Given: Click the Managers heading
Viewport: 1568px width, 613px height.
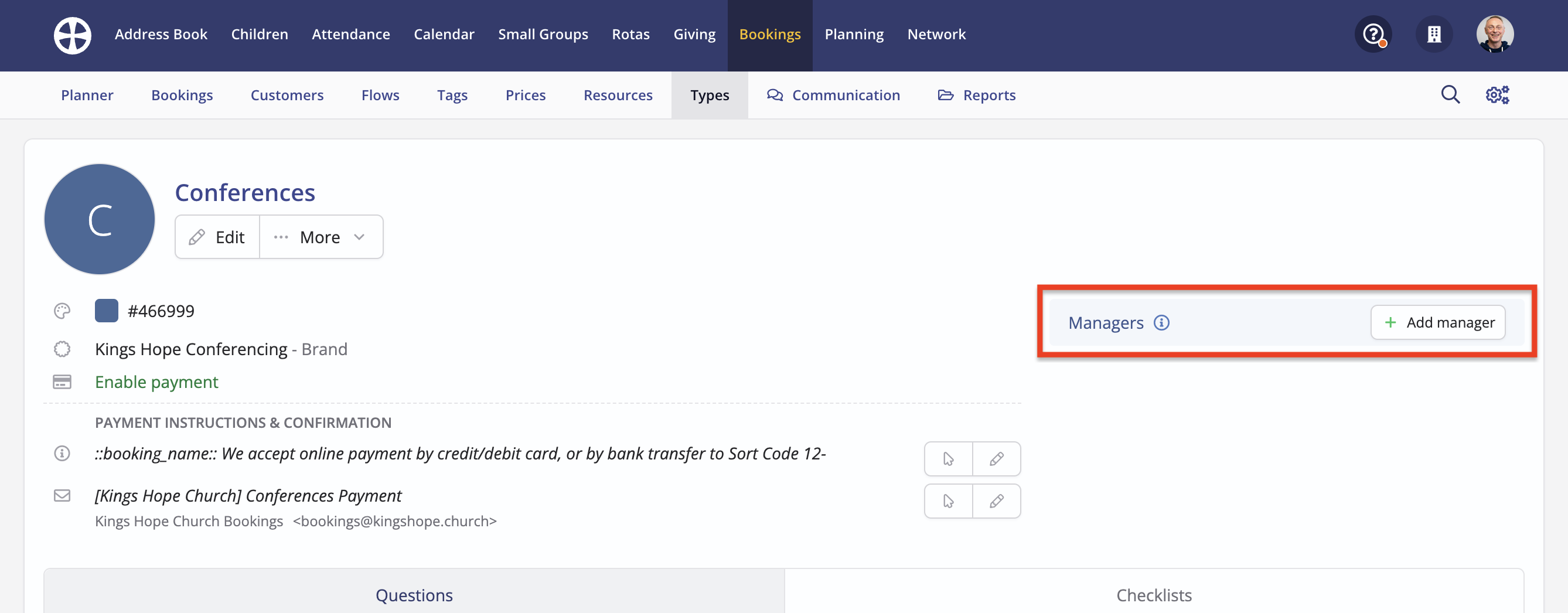Looking at the screenshot, I should tap(1105, 323).
